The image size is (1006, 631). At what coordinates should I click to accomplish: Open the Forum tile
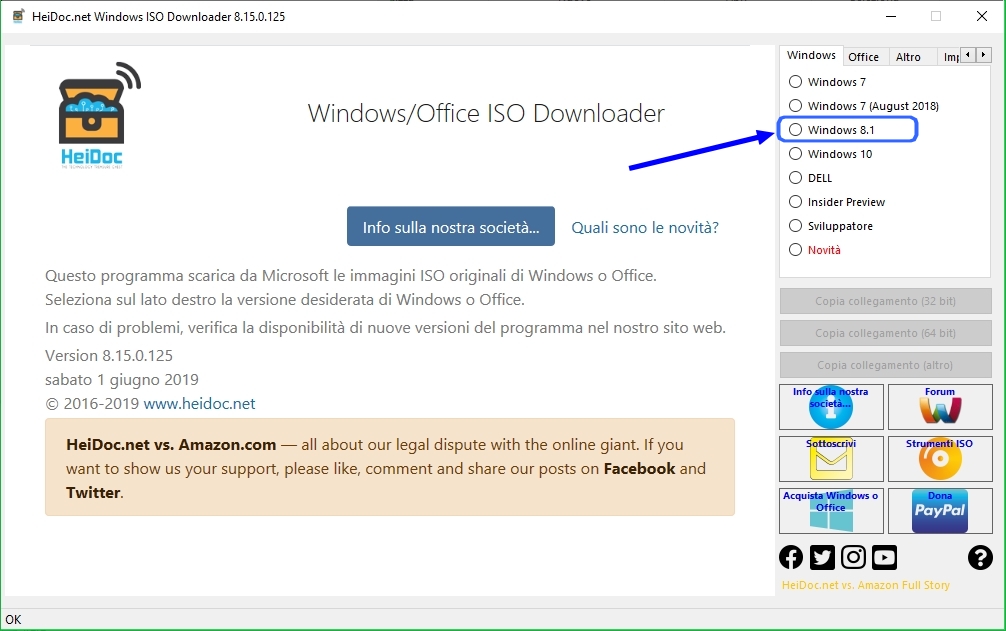click(940, 407)
